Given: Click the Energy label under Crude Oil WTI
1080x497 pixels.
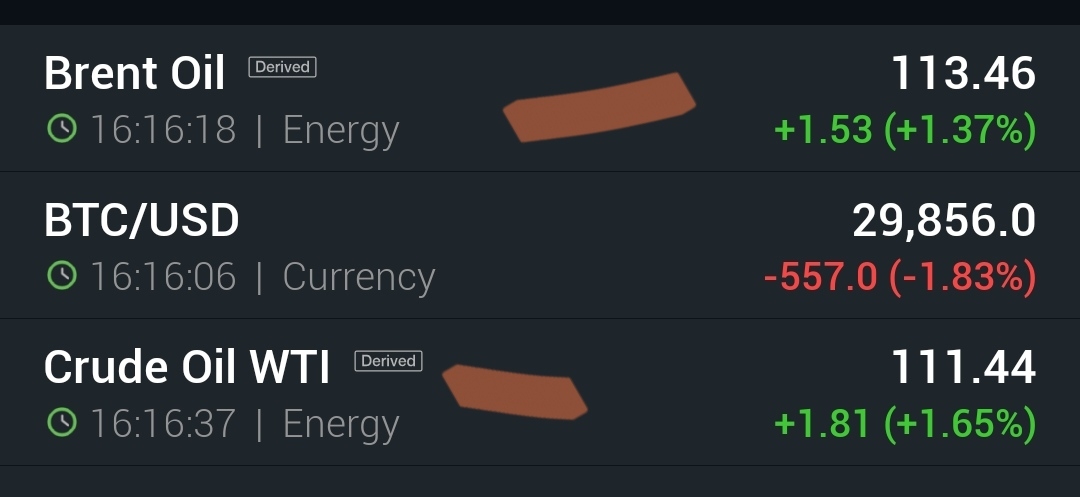Looking at the screenshot, I should [341, 424].
